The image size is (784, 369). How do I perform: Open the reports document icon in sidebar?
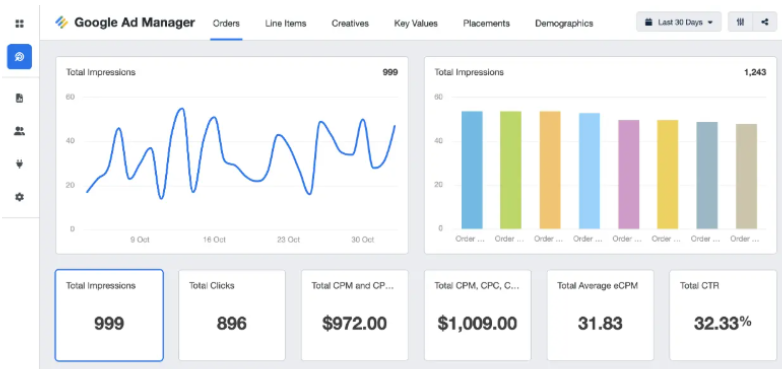click(x=20, y=98)
